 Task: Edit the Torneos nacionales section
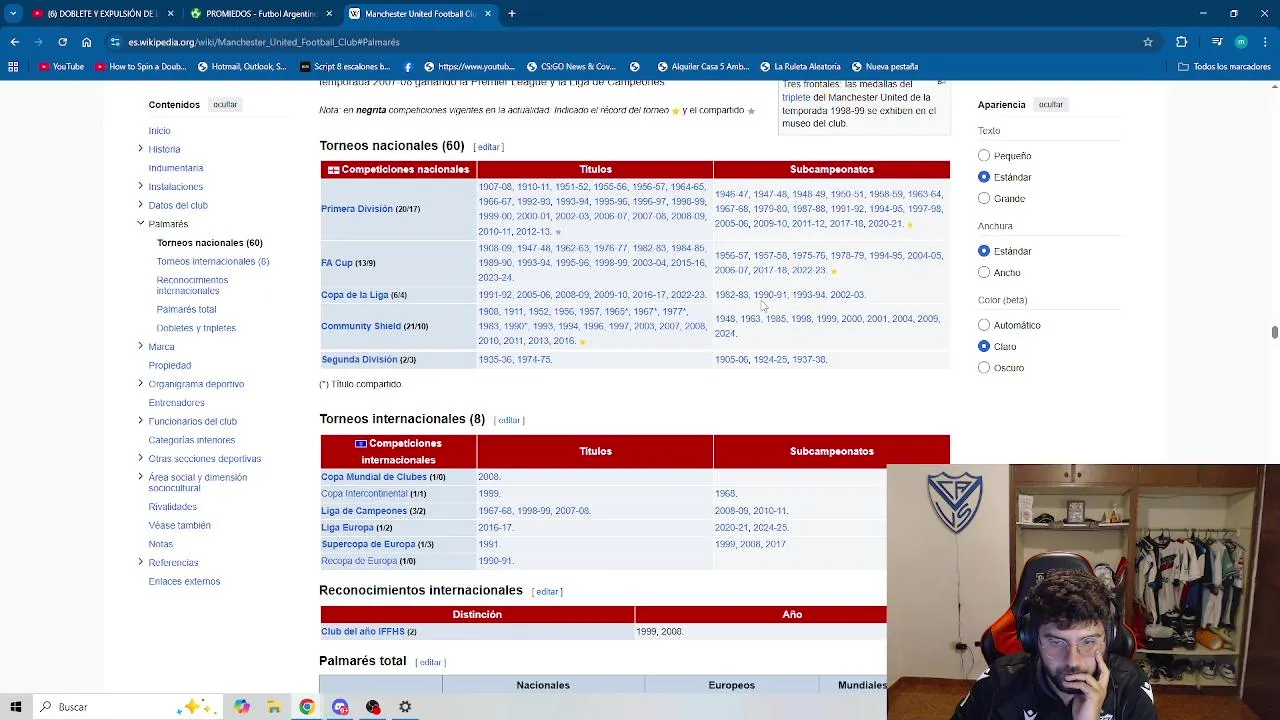(x=488, y=147)
